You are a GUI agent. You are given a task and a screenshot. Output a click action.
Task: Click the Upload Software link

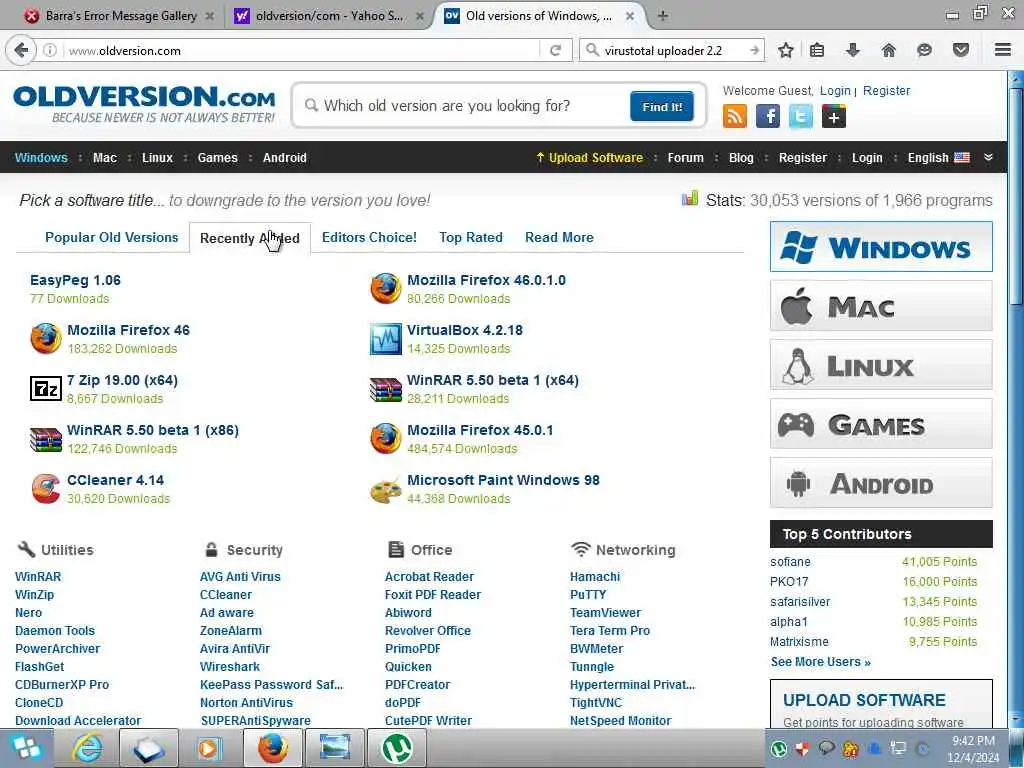click(x=590, y=157)
